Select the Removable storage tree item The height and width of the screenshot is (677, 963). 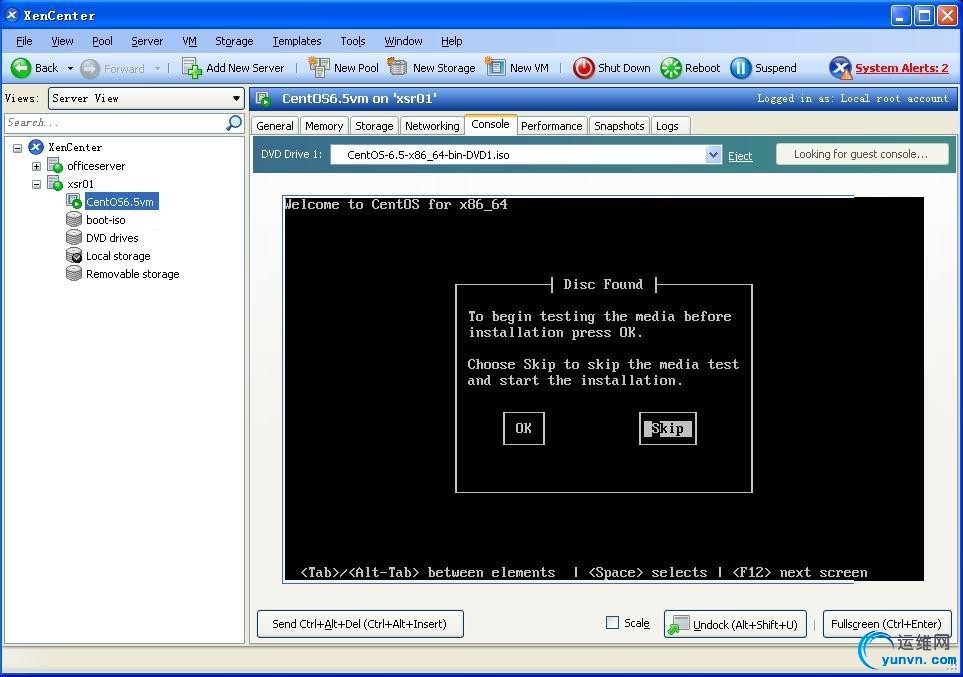[x=133, y=274]
